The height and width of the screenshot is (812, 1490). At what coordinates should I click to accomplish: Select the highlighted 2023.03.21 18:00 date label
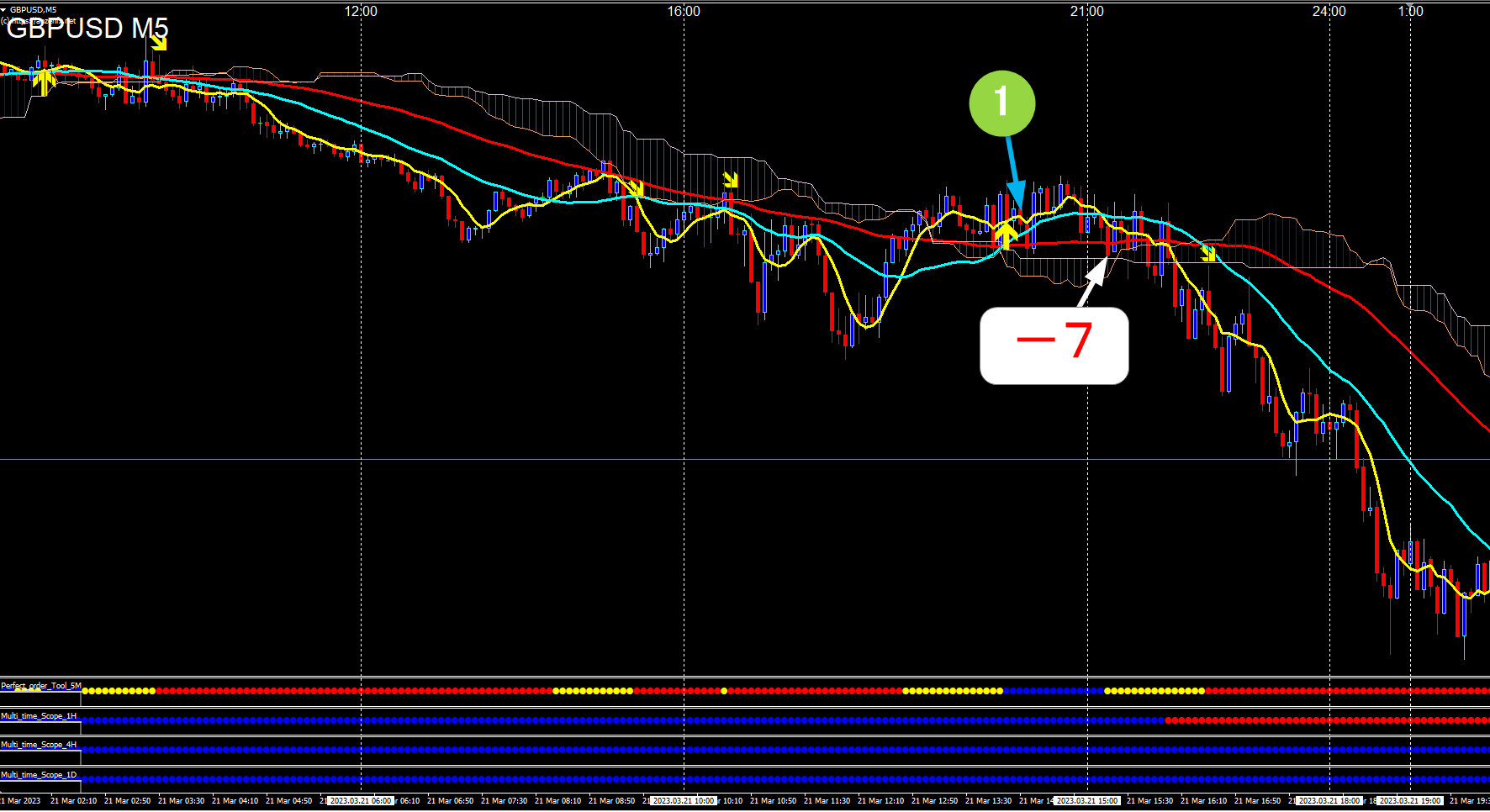coord(1329,801)
